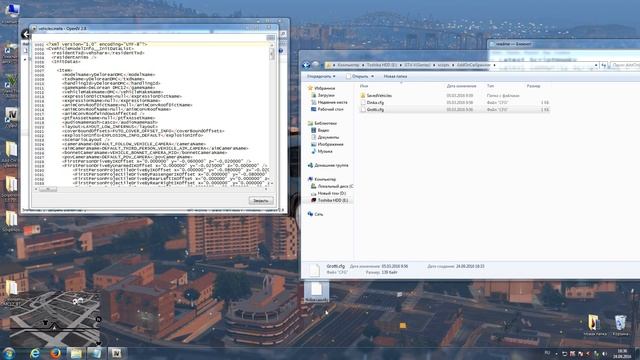Select the desktop file icon below the Explorer window
The height and width of the screenshot is (360, 640).
click(316, 291)
